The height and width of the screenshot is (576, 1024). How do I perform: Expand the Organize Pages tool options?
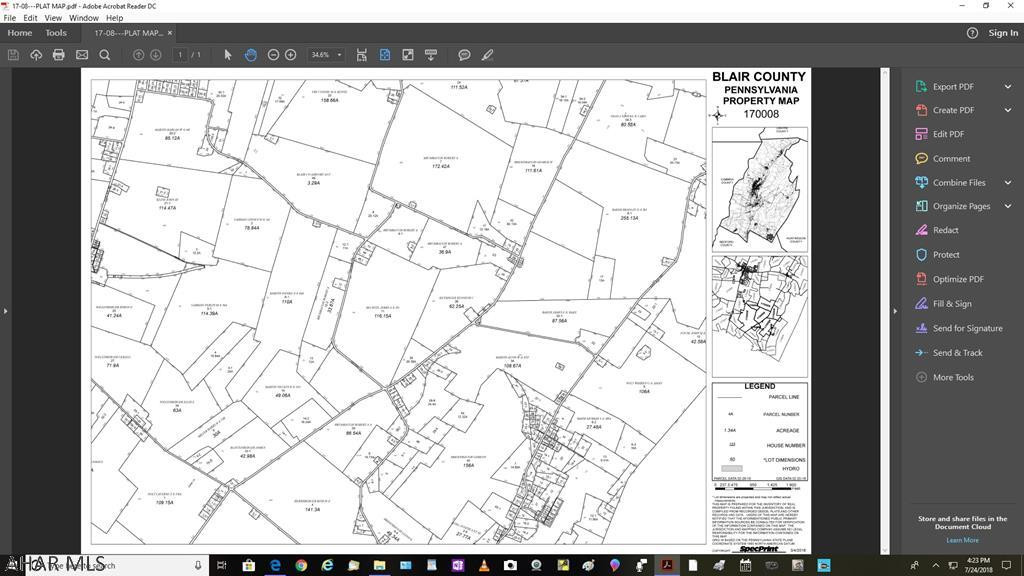1007,206
